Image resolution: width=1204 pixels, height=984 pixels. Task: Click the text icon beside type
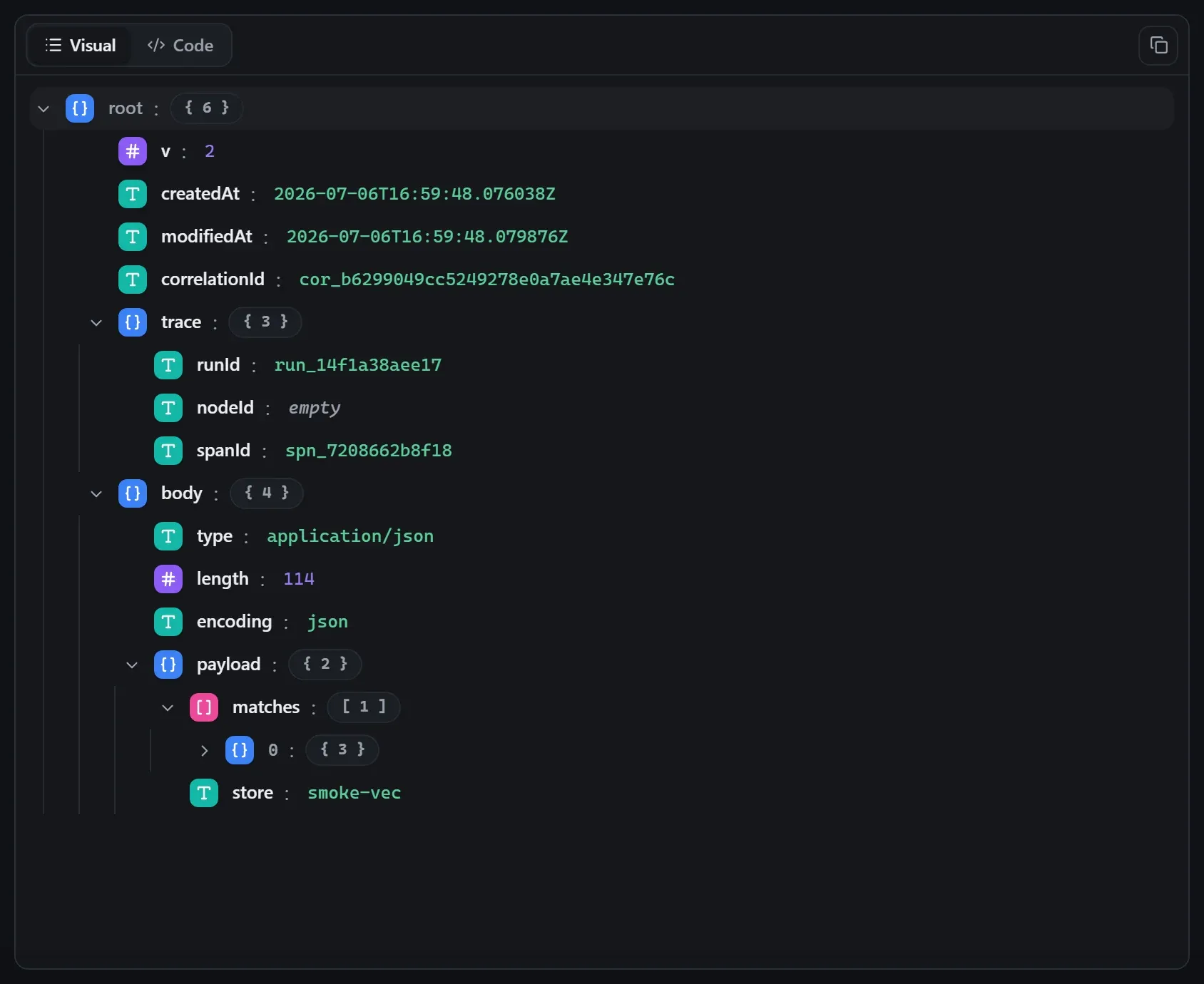click(x=168, y=536)
